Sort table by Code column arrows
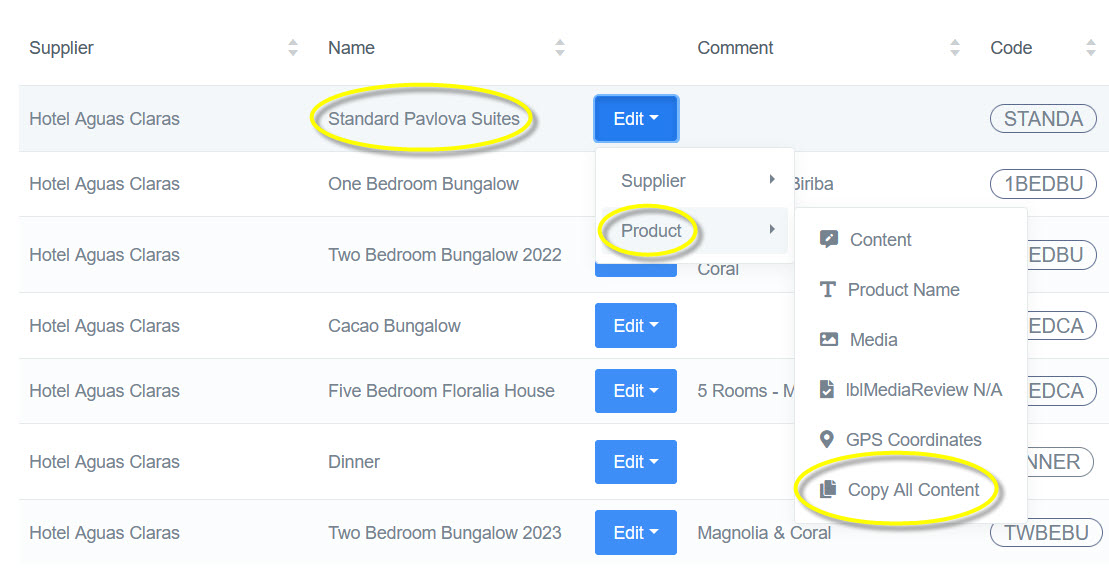 (1090, 48)
